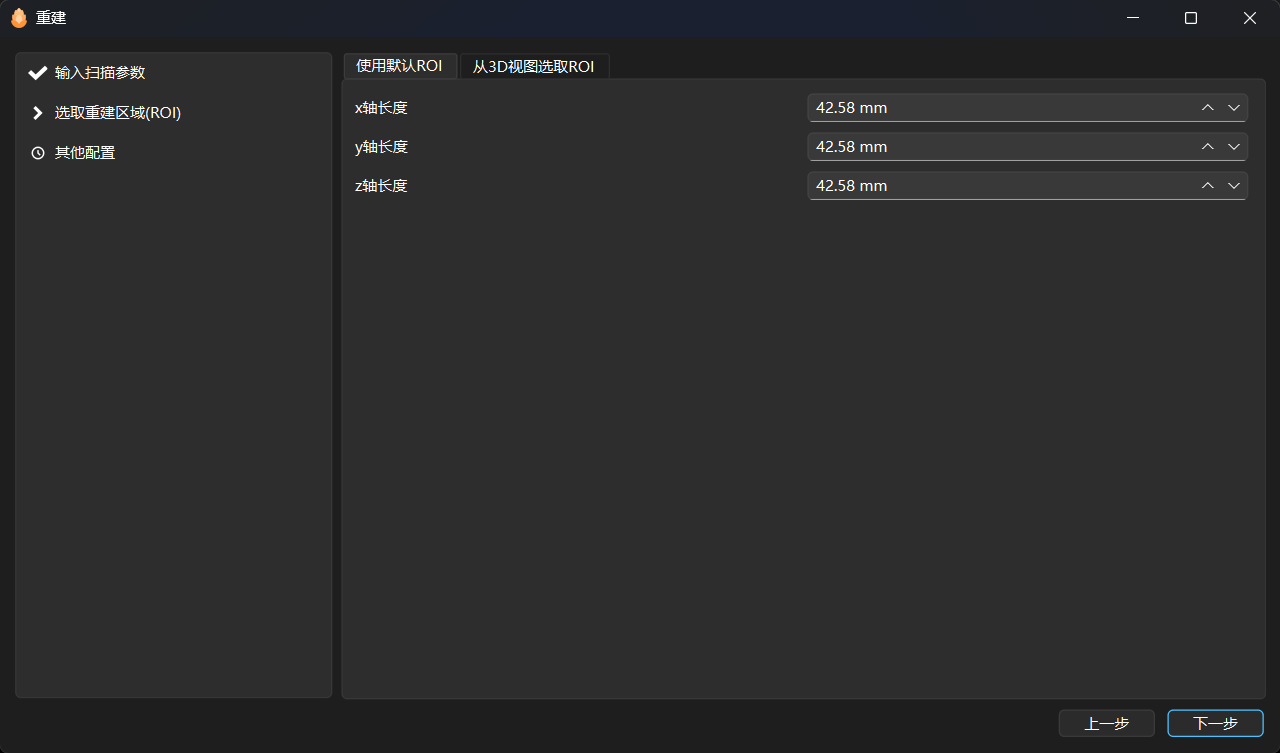Switch to 使用默认ROI tab
This screenshot has width=1280, height=753.
click(399, 66)
